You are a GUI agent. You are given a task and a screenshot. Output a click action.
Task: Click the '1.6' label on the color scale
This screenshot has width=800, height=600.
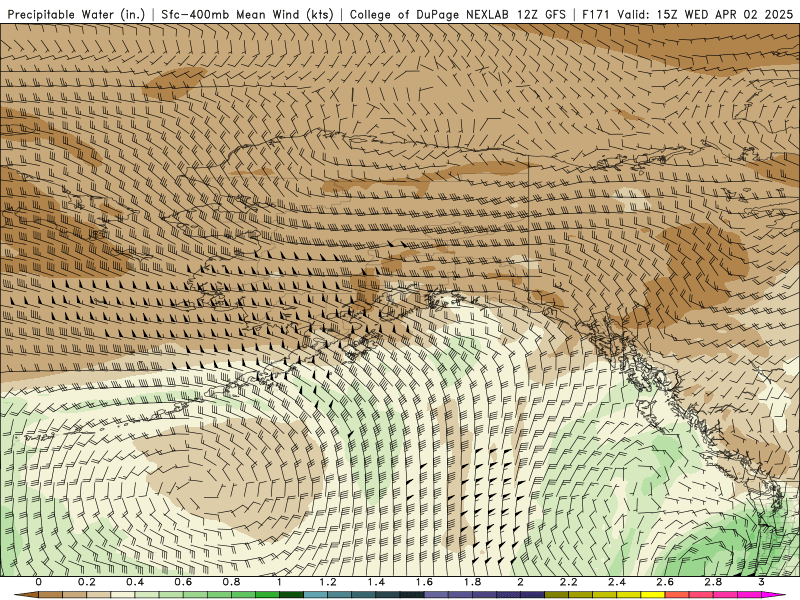click(424, 582)
